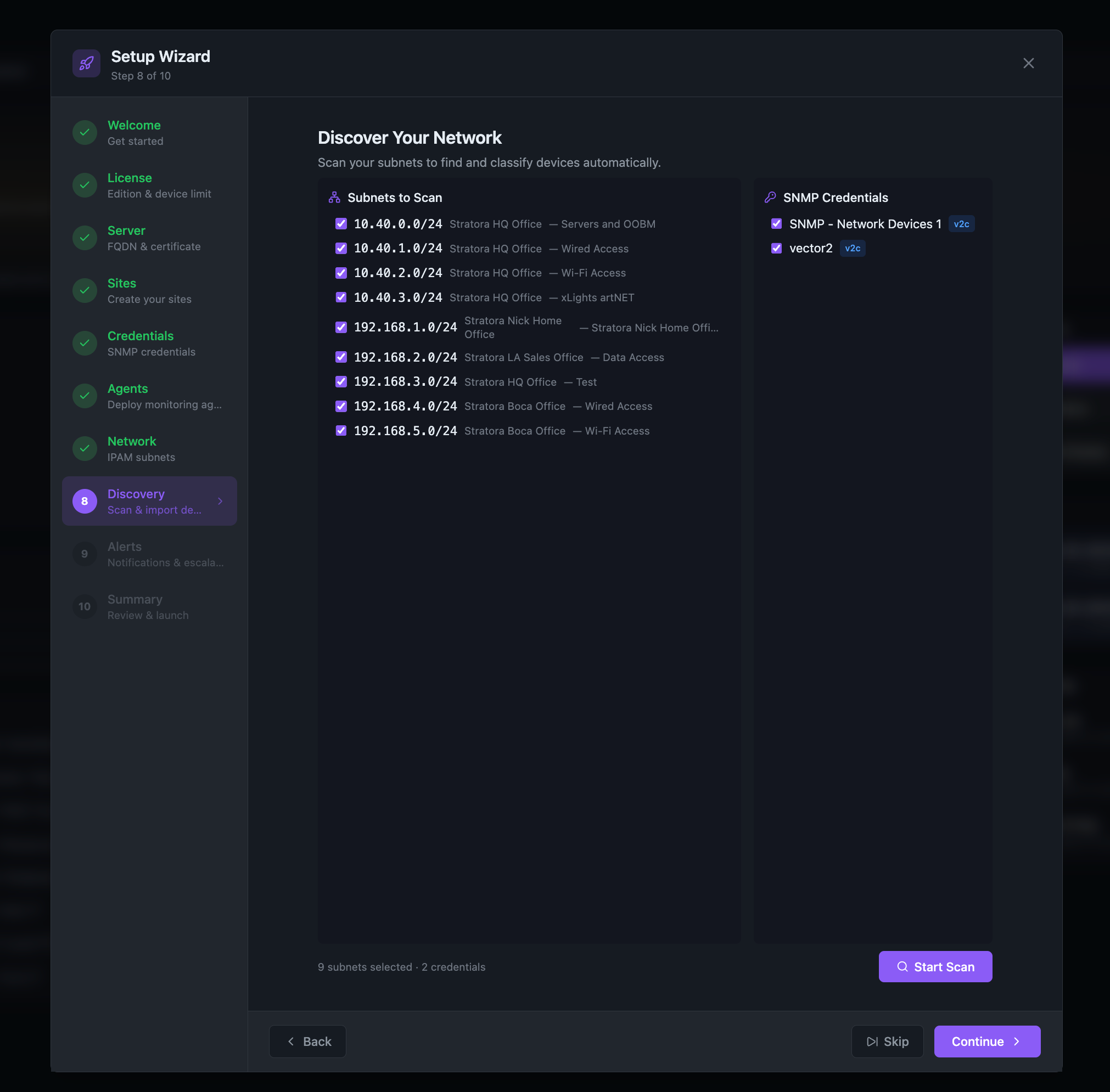Click the green checkmark beside Network step
Screen dimensions: 1110x1092
coord(85,448)
